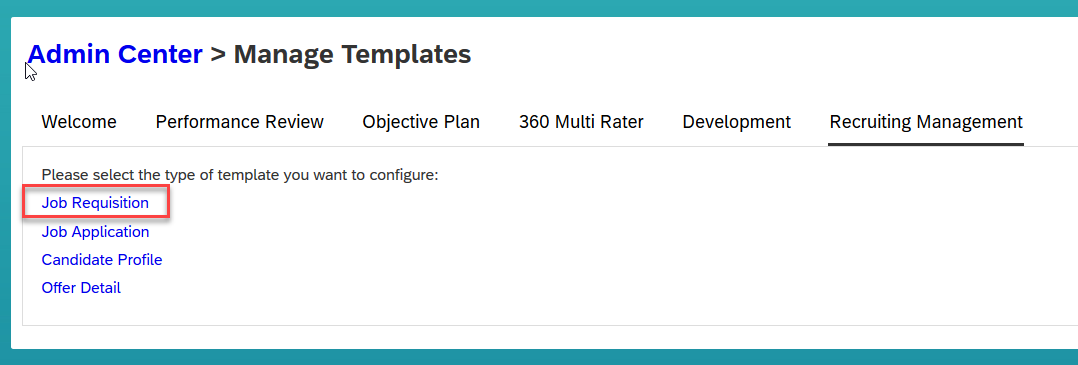Click the Manage Templates page heading
The height and width of the screenshot is (365, 1078).
point(352,54)
